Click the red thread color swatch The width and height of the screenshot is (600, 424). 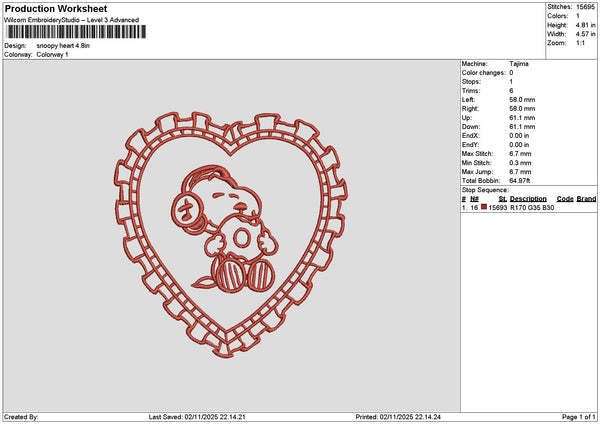tap(484, 207)
